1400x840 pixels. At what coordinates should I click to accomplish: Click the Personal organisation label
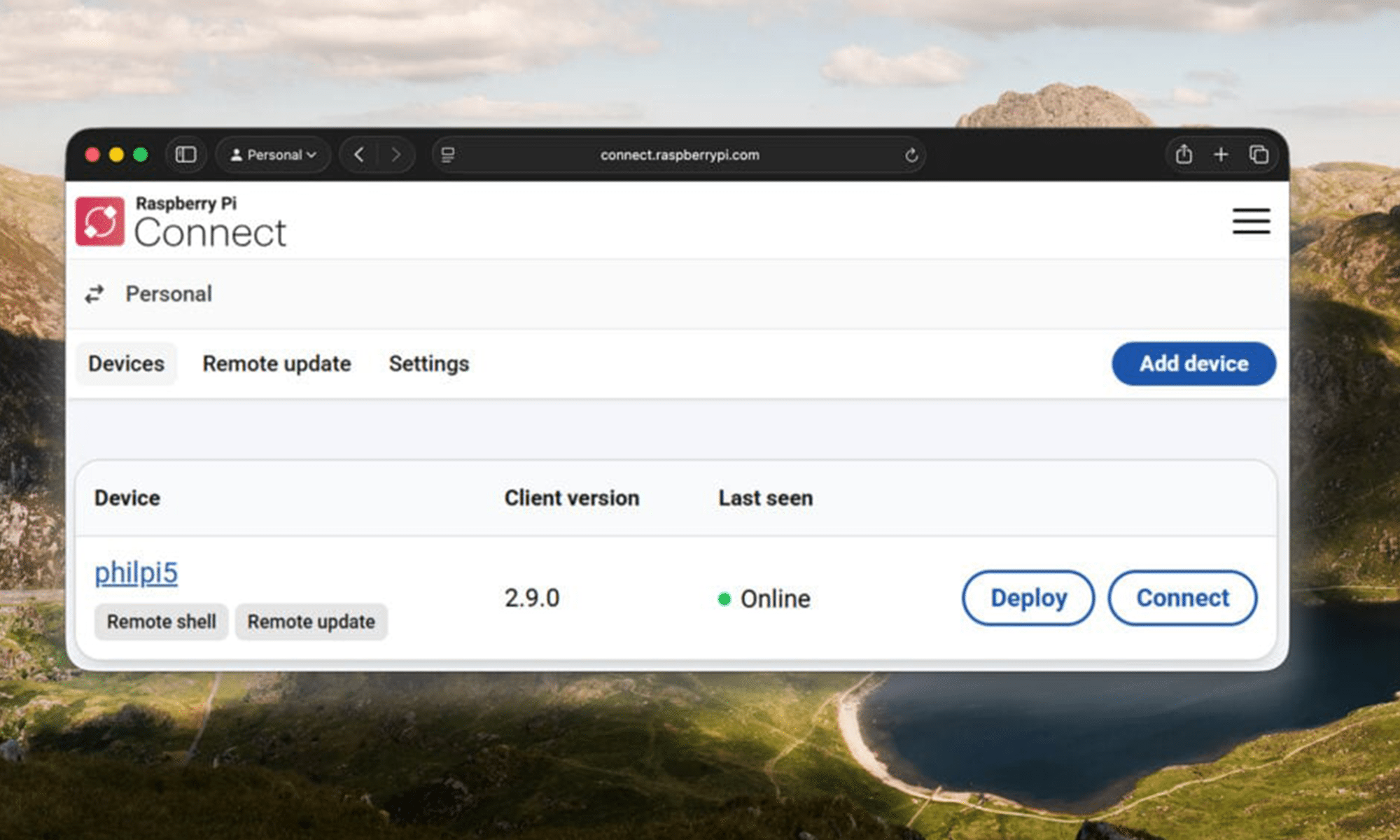169,294
